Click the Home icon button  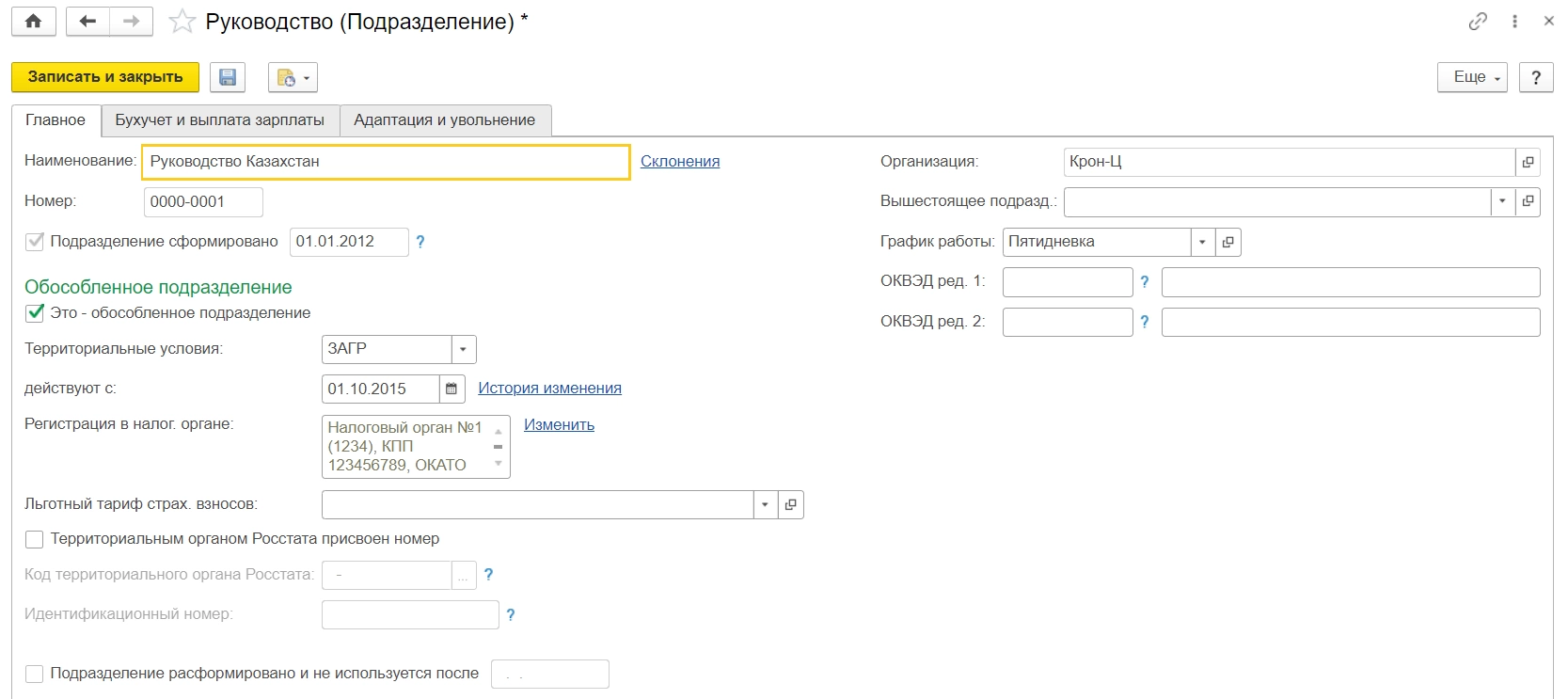[34, 22]
